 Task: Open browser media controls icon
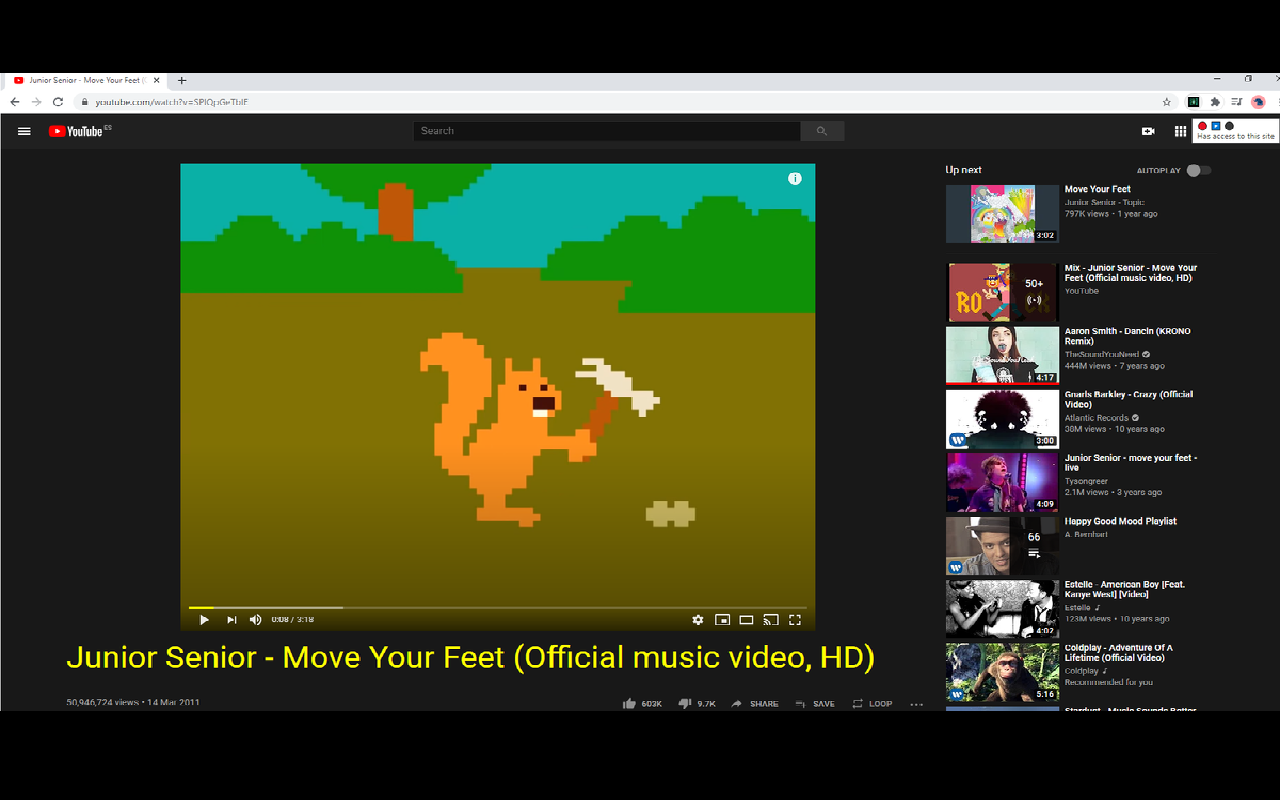coord(1237,102)
